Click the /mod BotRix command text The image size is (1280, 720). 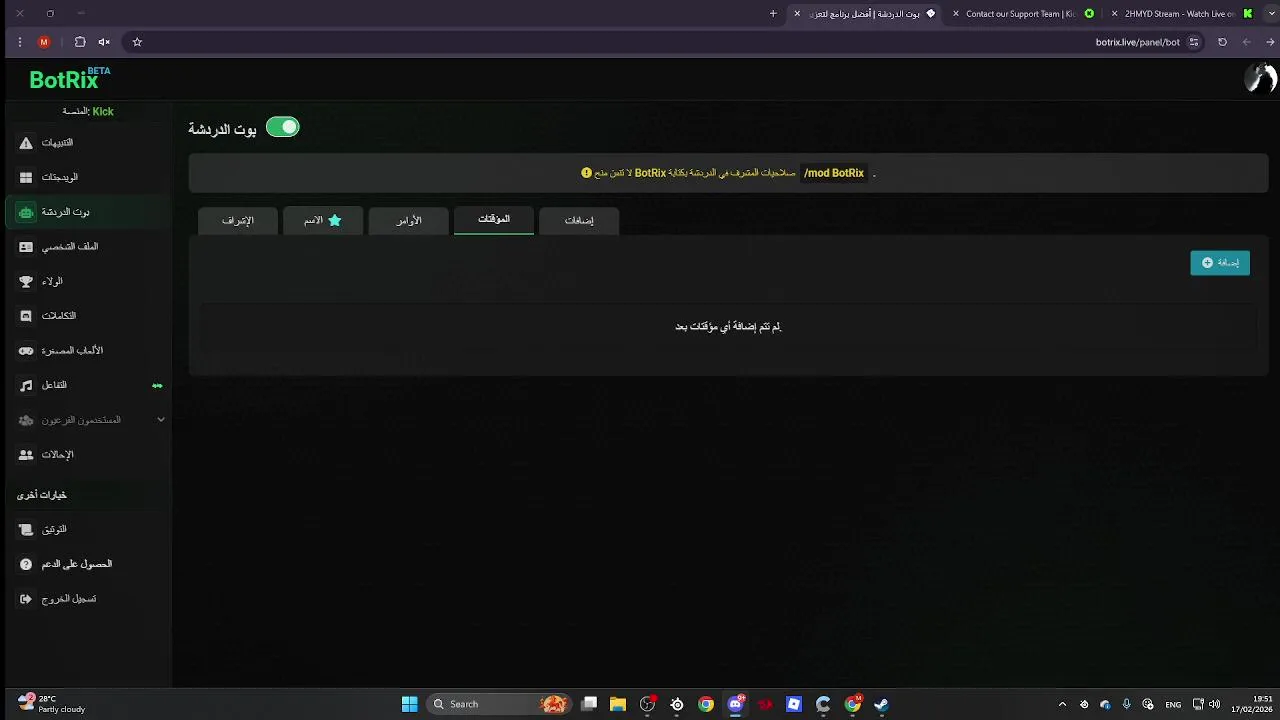834,173
